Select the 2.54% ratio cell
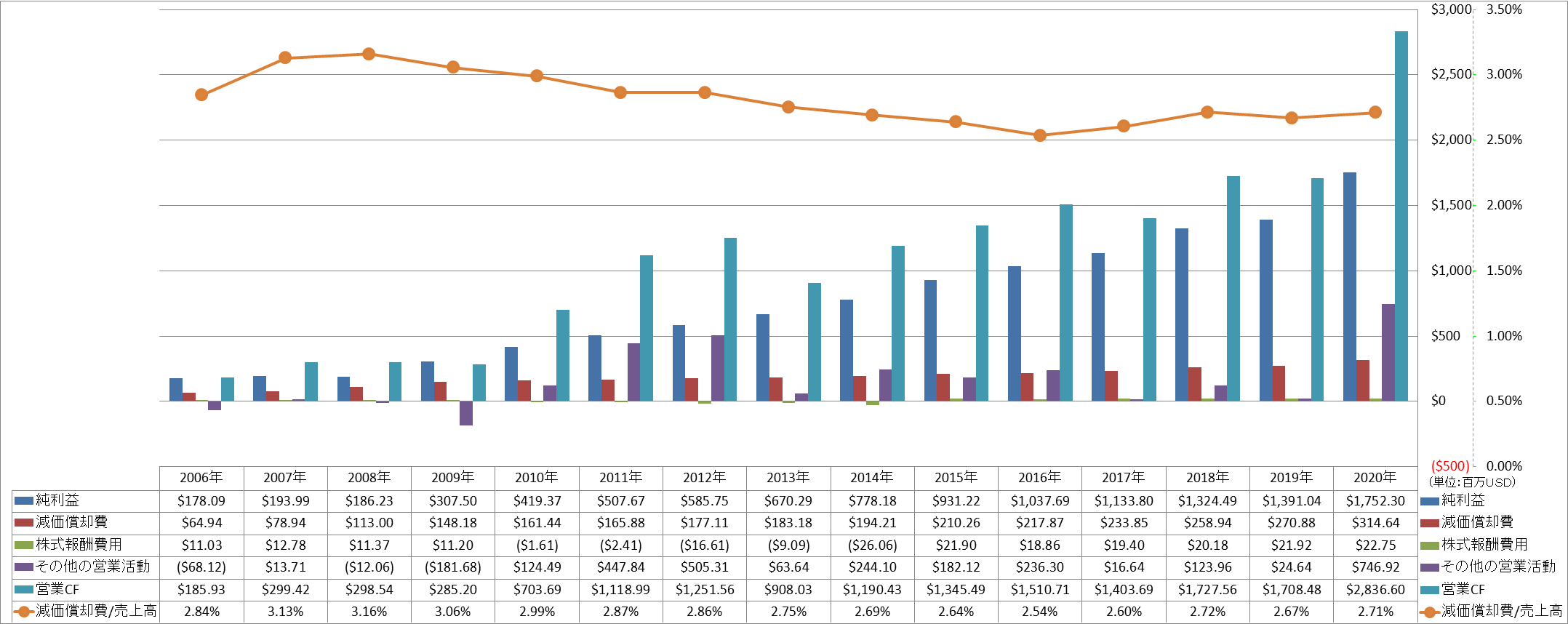Screen dimensions: 1568x624 pos(1039,612)
